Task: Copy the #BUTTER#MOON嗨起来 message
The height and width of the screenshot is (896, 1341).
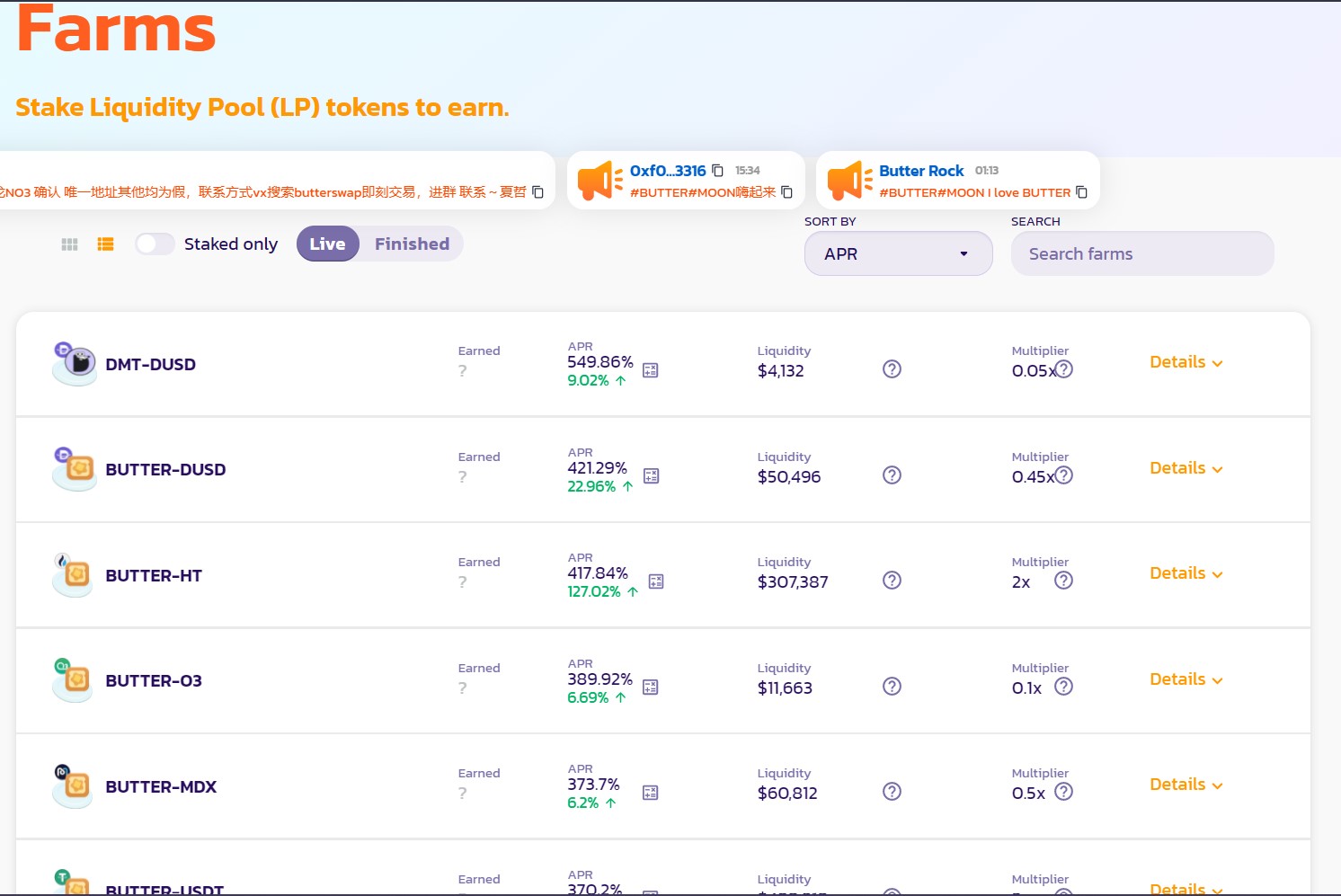Action: click(x=786, y=192)
